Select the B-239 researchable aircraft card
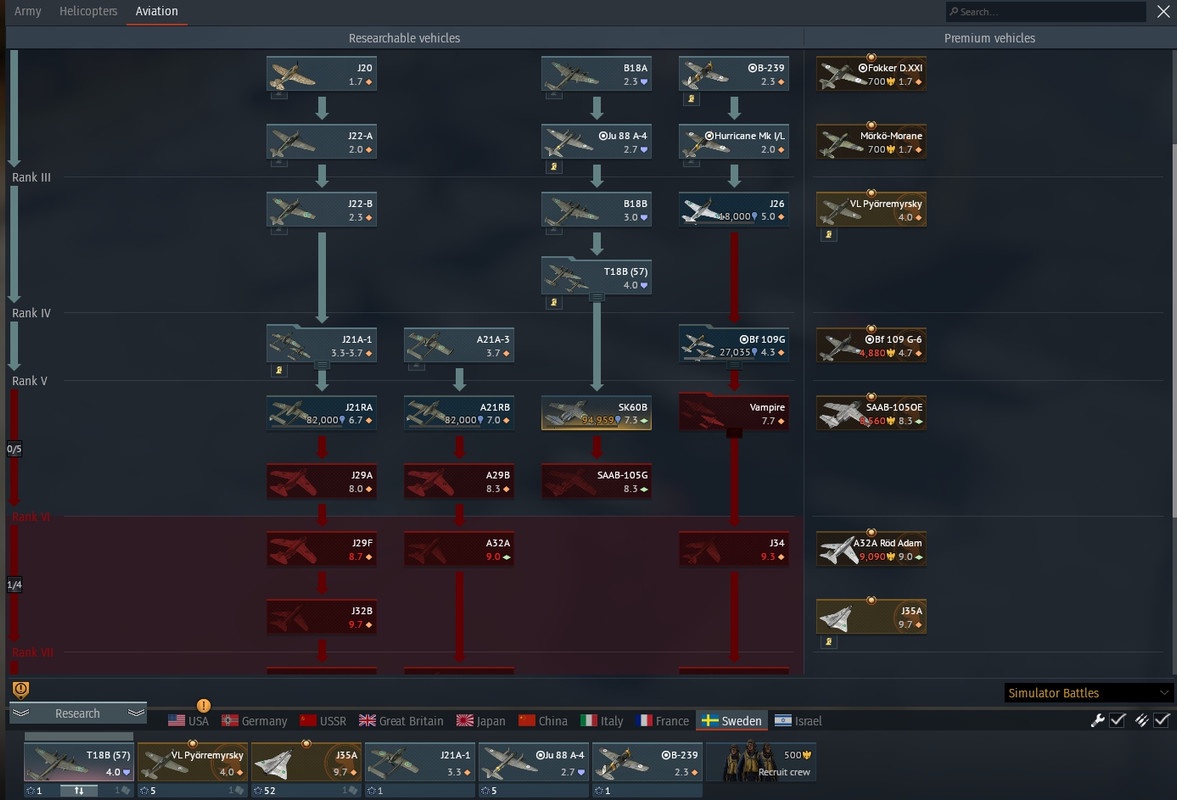This screenshot has height=800, width=1177. 733,74
